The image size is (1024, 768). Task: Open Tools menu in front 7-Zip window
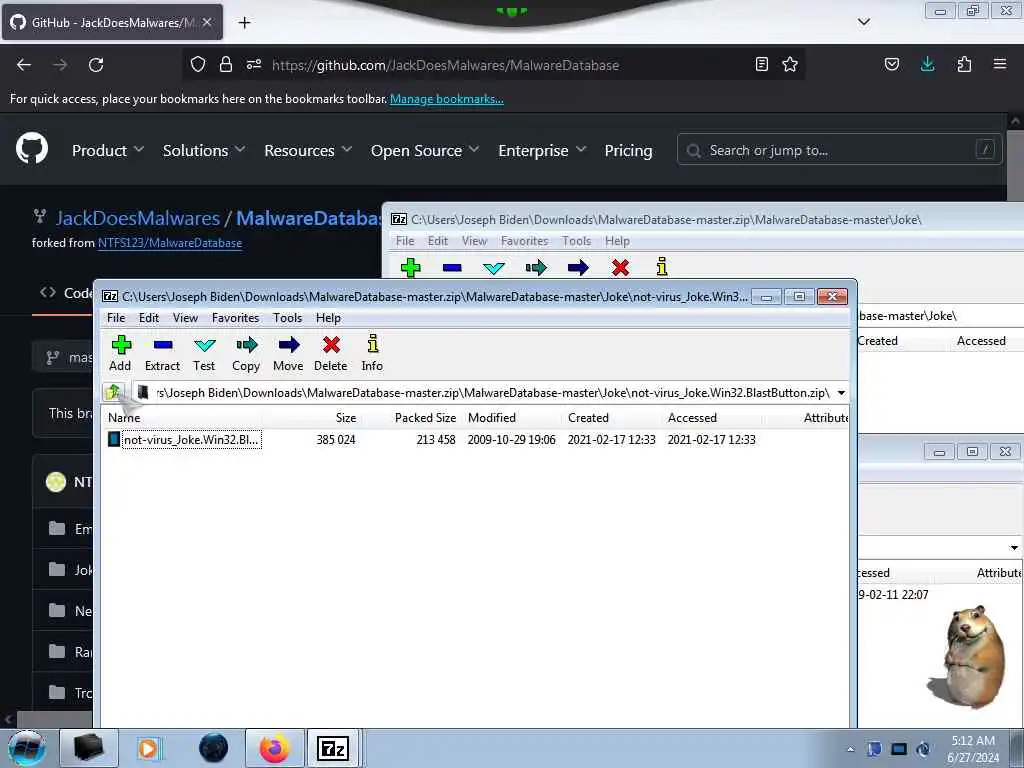pyautogui.click(x=287, y=318)
